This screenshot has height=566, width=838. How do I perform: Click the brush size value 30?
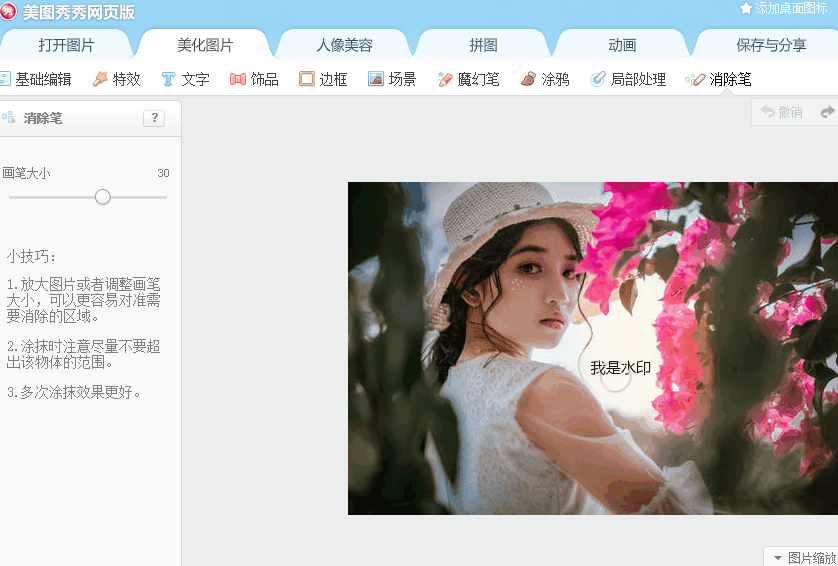click(163, 173)
